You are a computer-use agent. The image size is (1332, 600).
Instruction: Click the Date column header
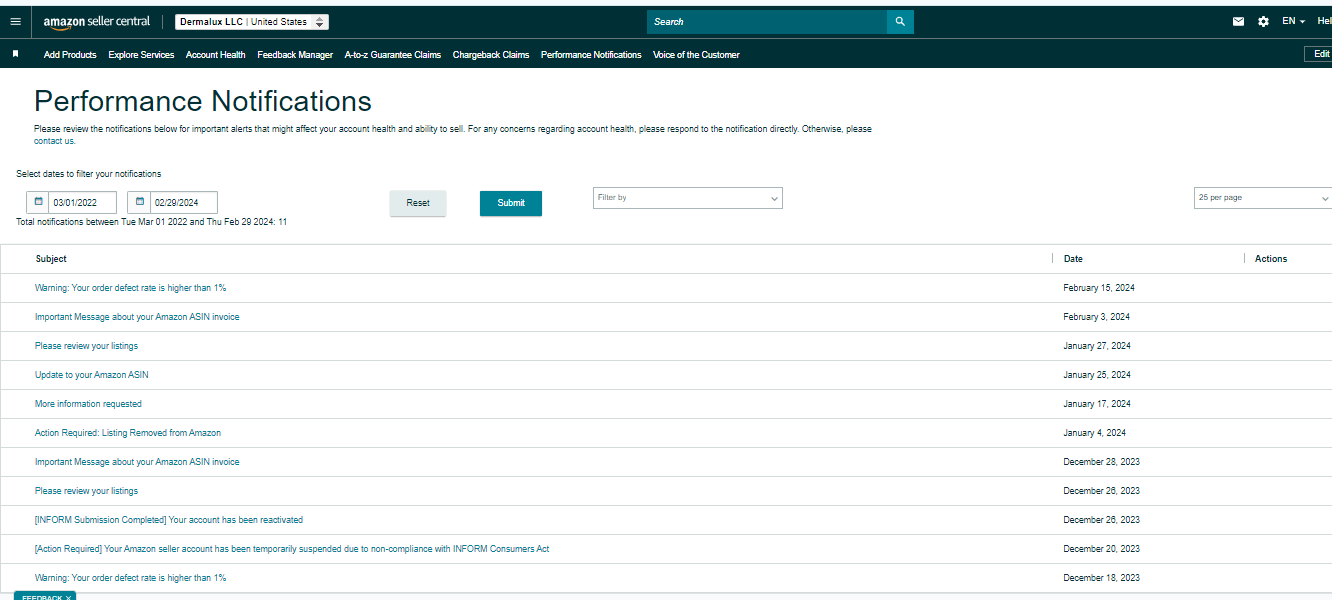pos(1073,259)
